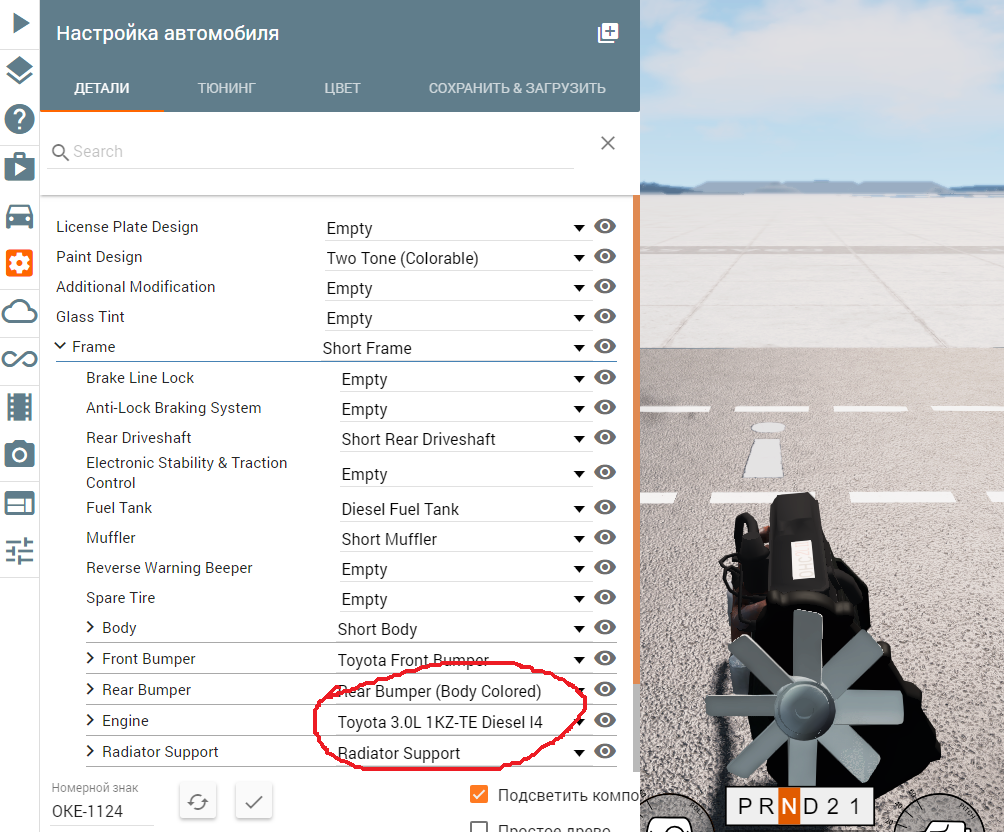Open the film strip icon in the sidebar
The height and width of the screenshot is (832, 1004).
[x=20, y=407]
